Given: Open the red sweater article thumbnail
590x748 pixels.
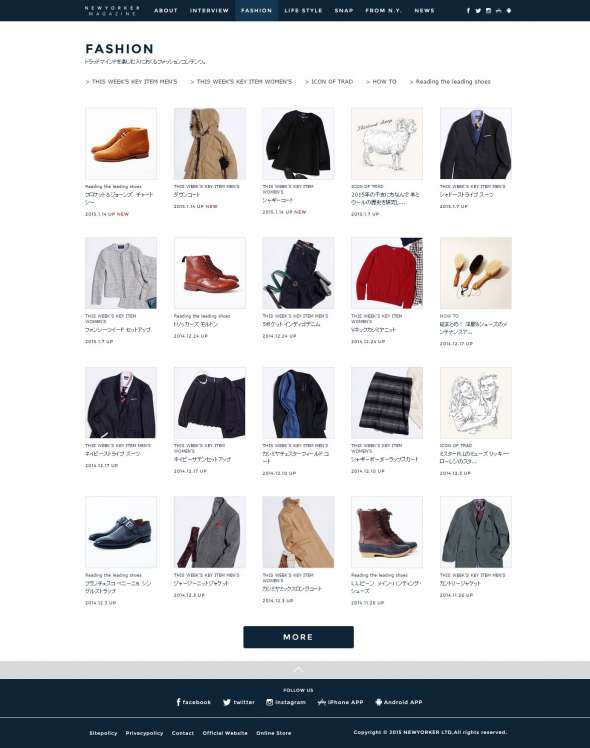Looking at the screenshot, I should (x=387, y=273).
